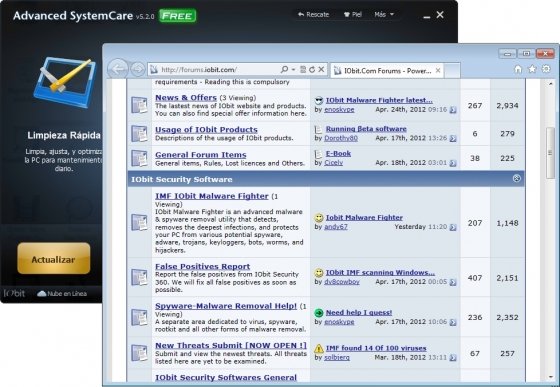Viewport: 560px width, 387px height.
Task: Open the Piel skin option in Advanced SystemCare
Action: 352,15
